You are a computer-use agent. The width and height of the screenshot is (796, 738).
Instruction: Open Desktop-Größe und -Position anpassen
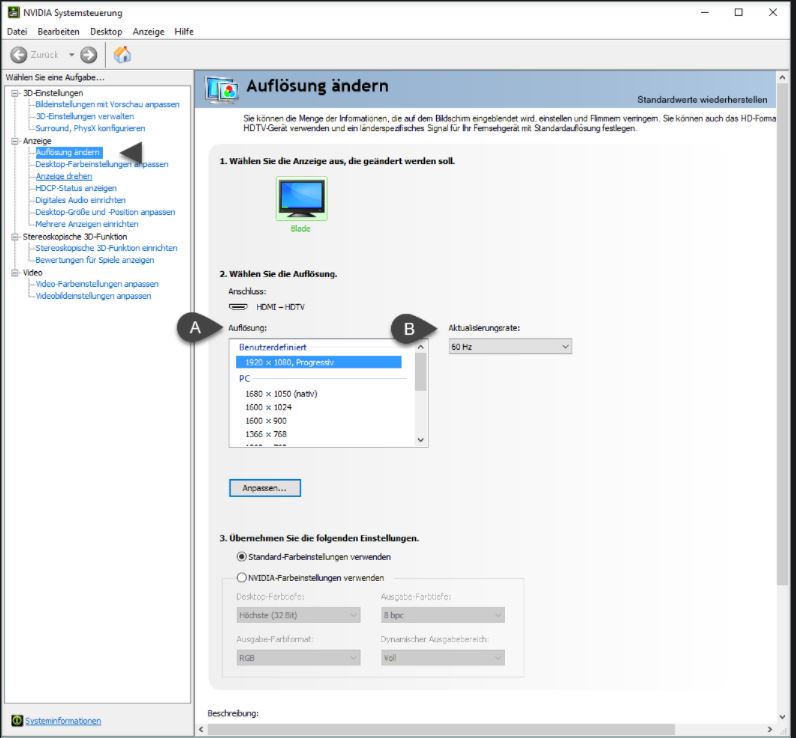(x=105, y=212)
